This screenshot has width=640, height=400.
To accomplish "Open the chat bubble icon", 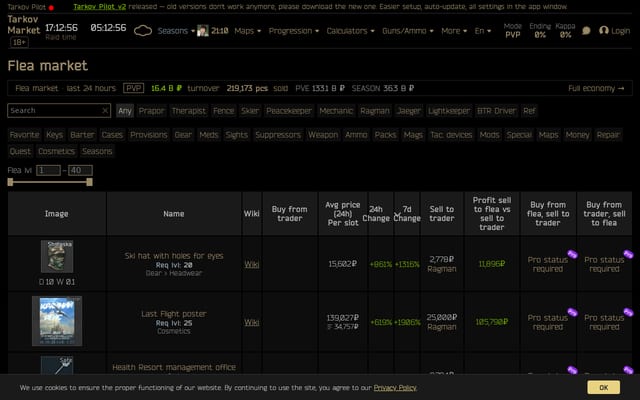I will [586, 31].
